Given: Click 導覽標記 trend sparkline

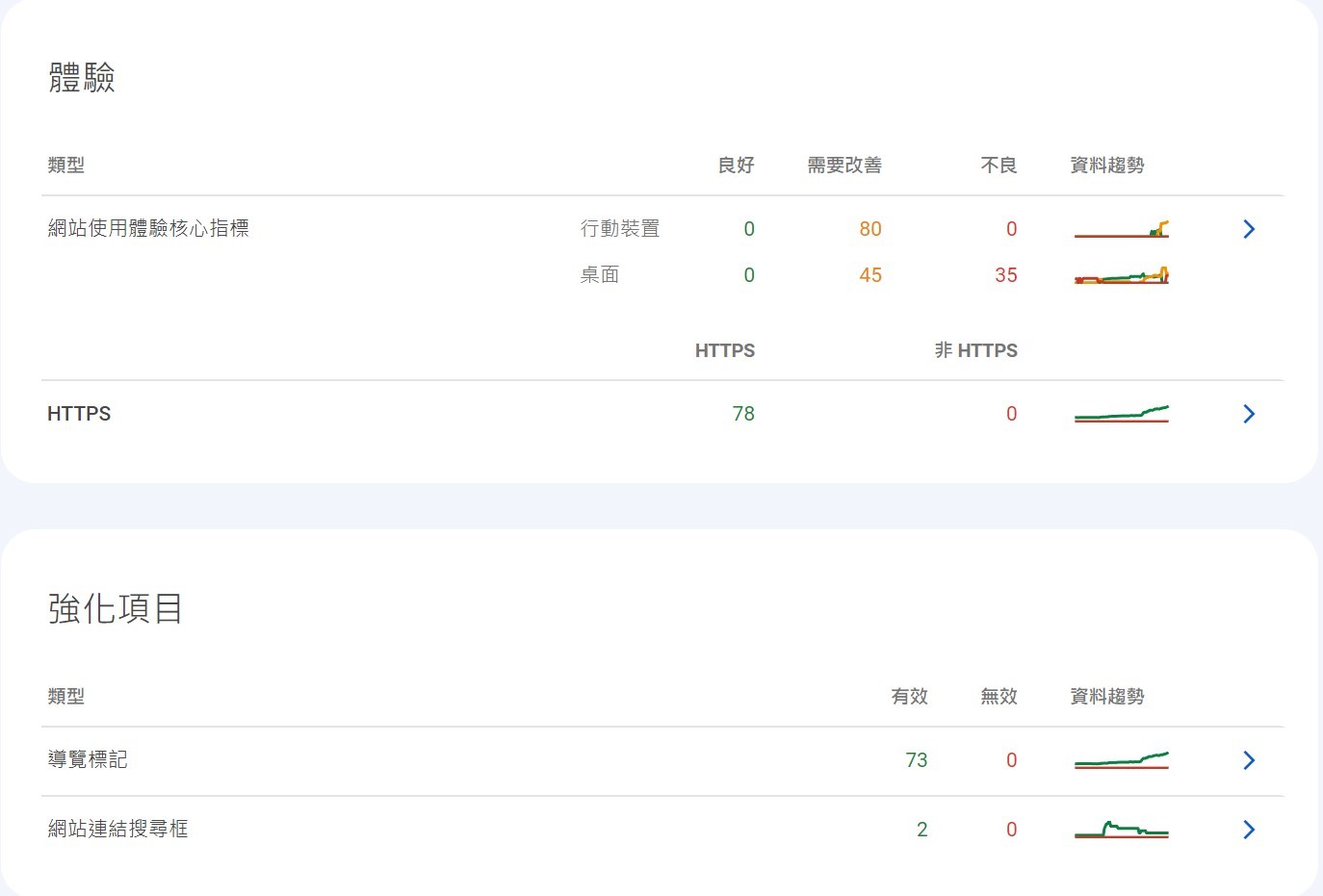Looking at the screenshot, I should [1122, 760].
